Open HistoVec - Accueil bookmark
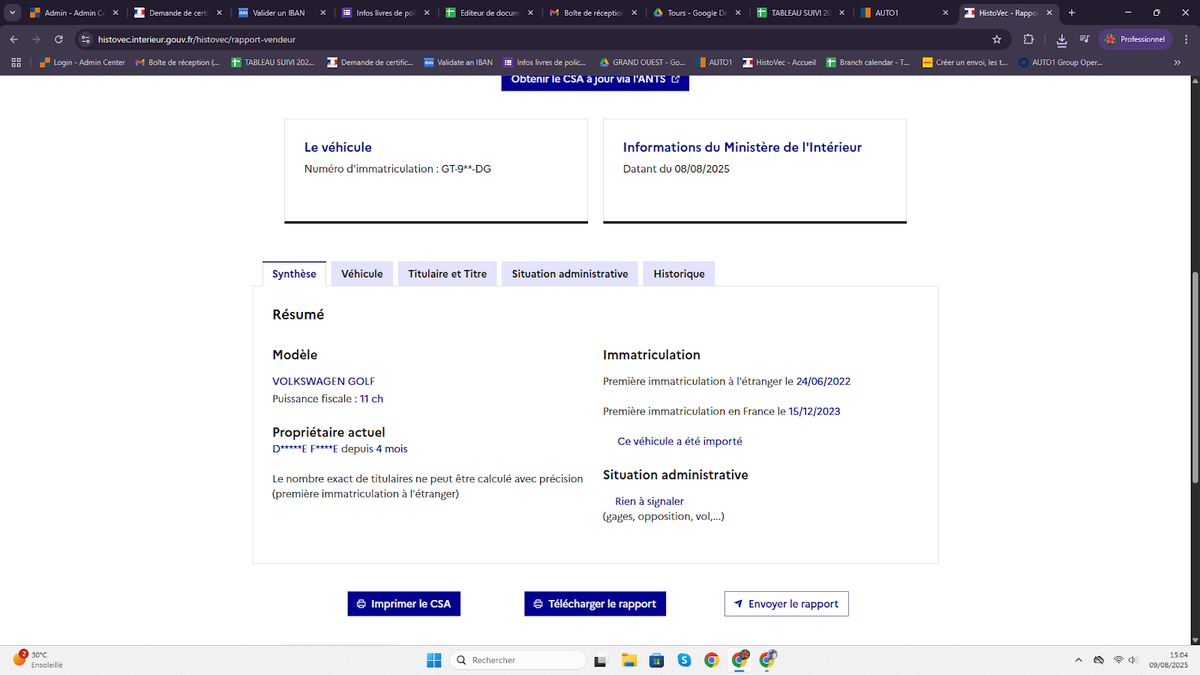Viewport: 1200px width, 675px height. [x=780, y=62]
